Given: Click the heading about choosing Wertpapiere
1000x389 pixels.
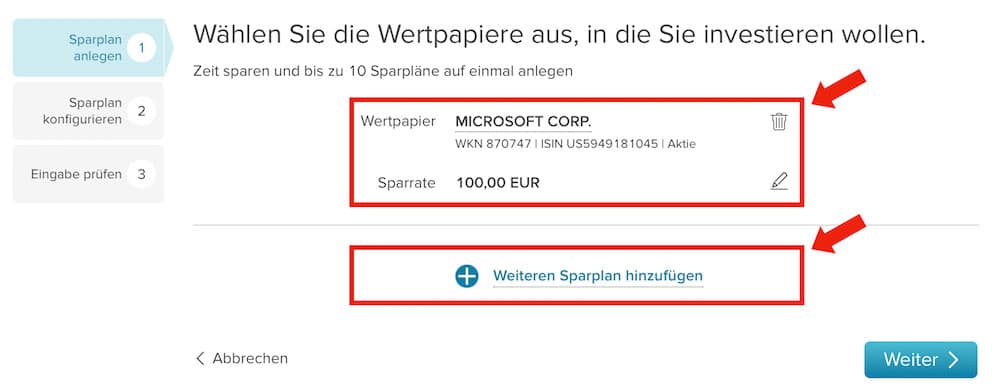Looking at the screenshot, I should click(x=559, y=34).
